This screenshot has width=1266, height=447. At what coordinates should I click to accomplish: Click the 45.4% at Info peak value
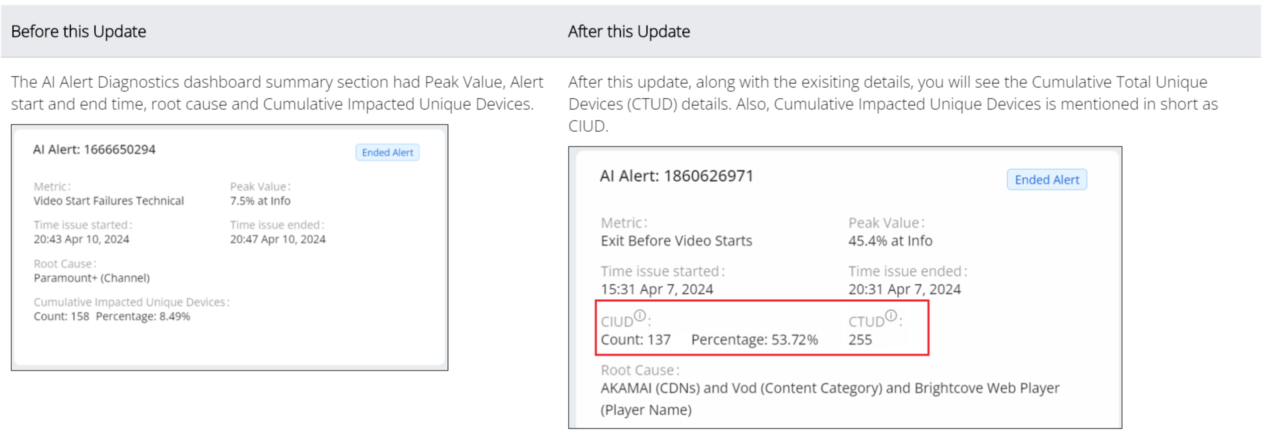(890, 241)
